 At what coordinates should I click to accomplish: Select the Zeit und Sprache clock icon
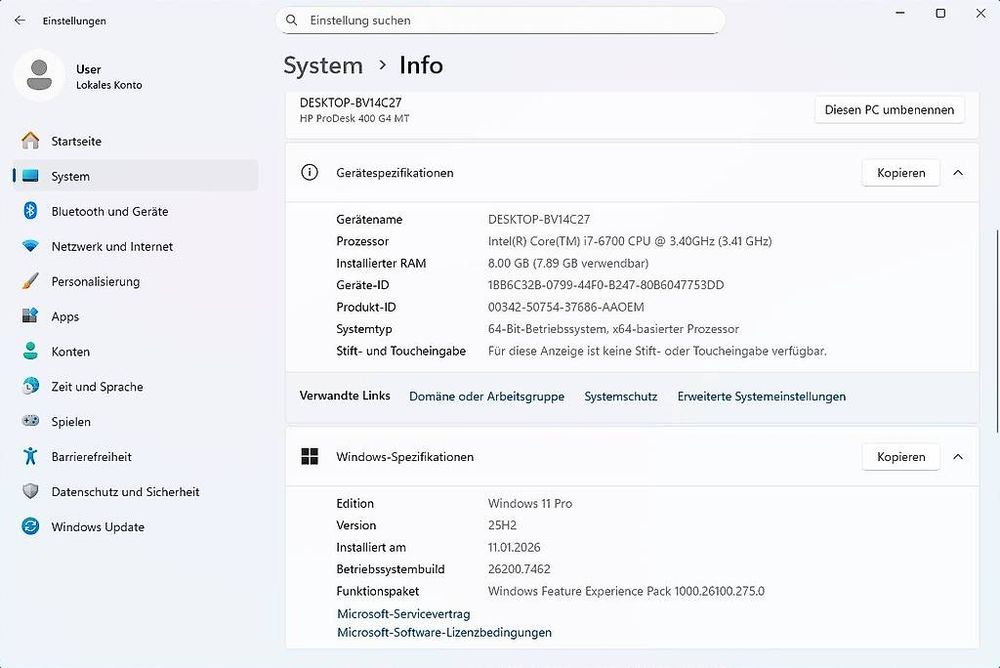point(31,386)
